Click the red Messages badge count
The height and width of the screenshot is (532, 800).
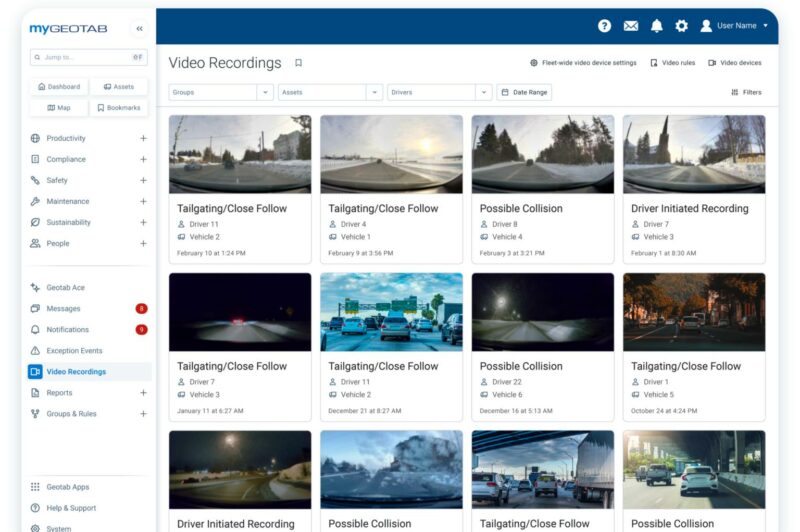click(x=141, y=309)
